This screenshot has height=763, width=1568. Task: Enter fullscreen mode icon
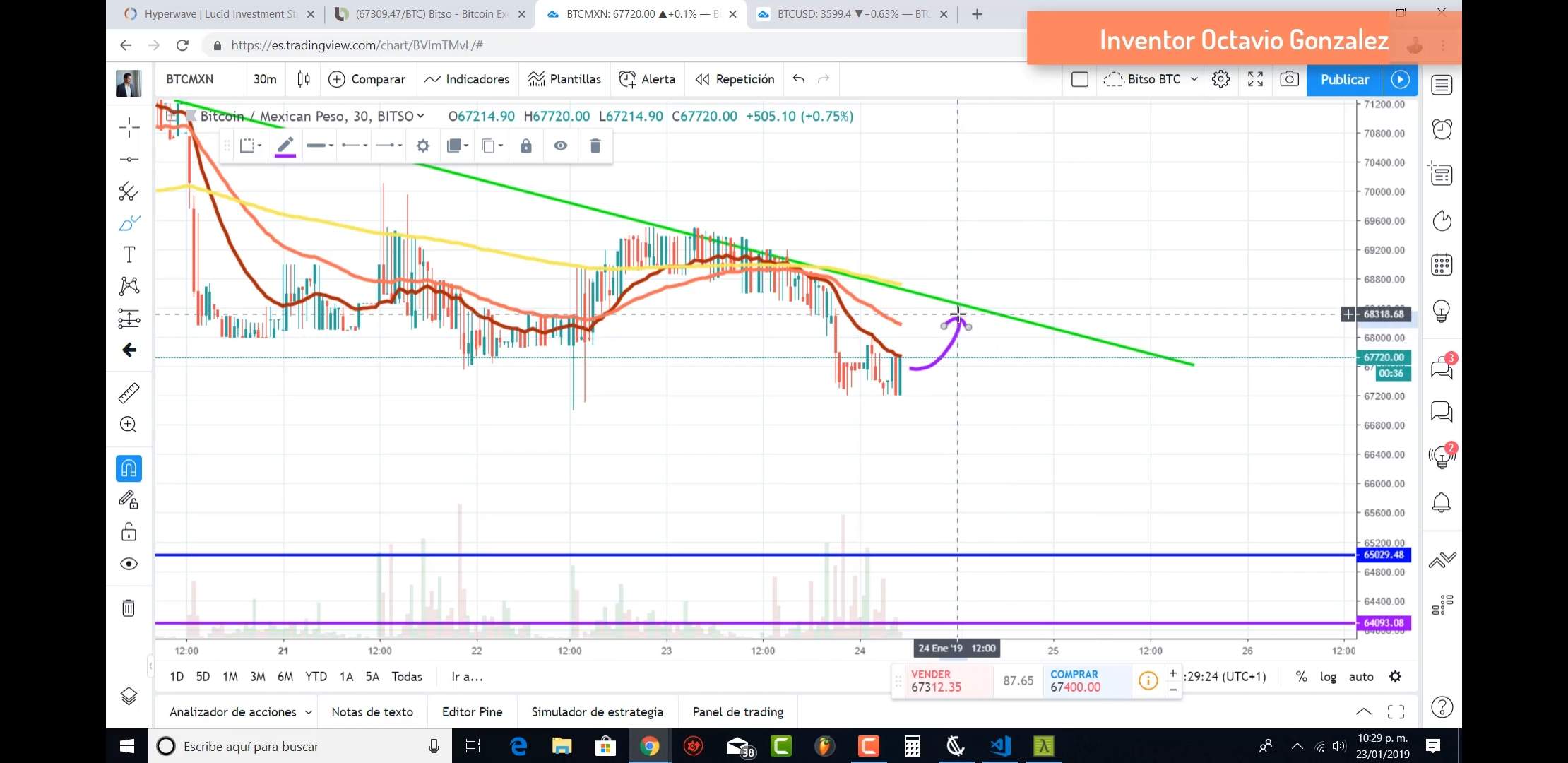click(x=1255, y=79)
